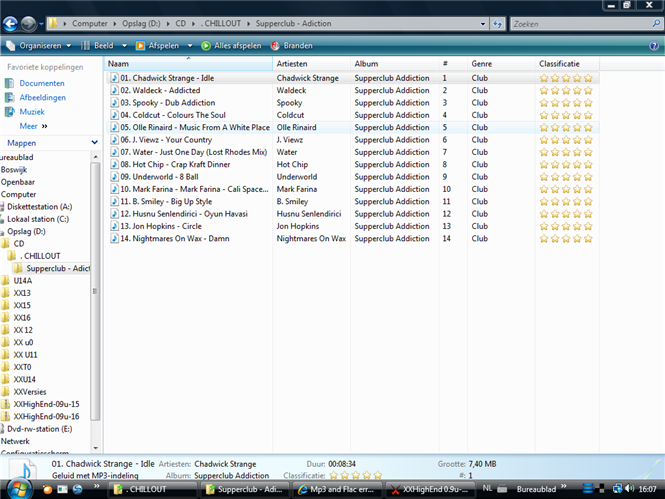Click the Classificatie stars for 01. Chadwick Strange - Idle
The height and width of the screenshot is (499, 665).
[x=566, y=78]
